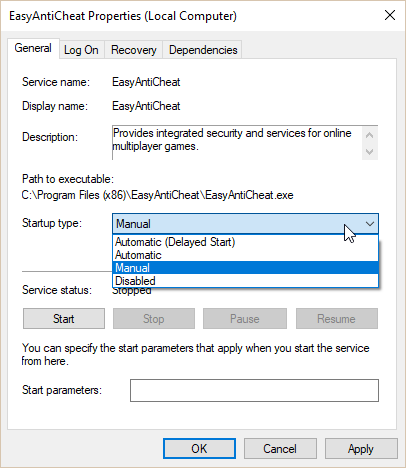This screenshot has width=406, height=468.
Task: Click the Display name value EasyAntiCheat
Action: pyautogui.click(x=146, y=106)
